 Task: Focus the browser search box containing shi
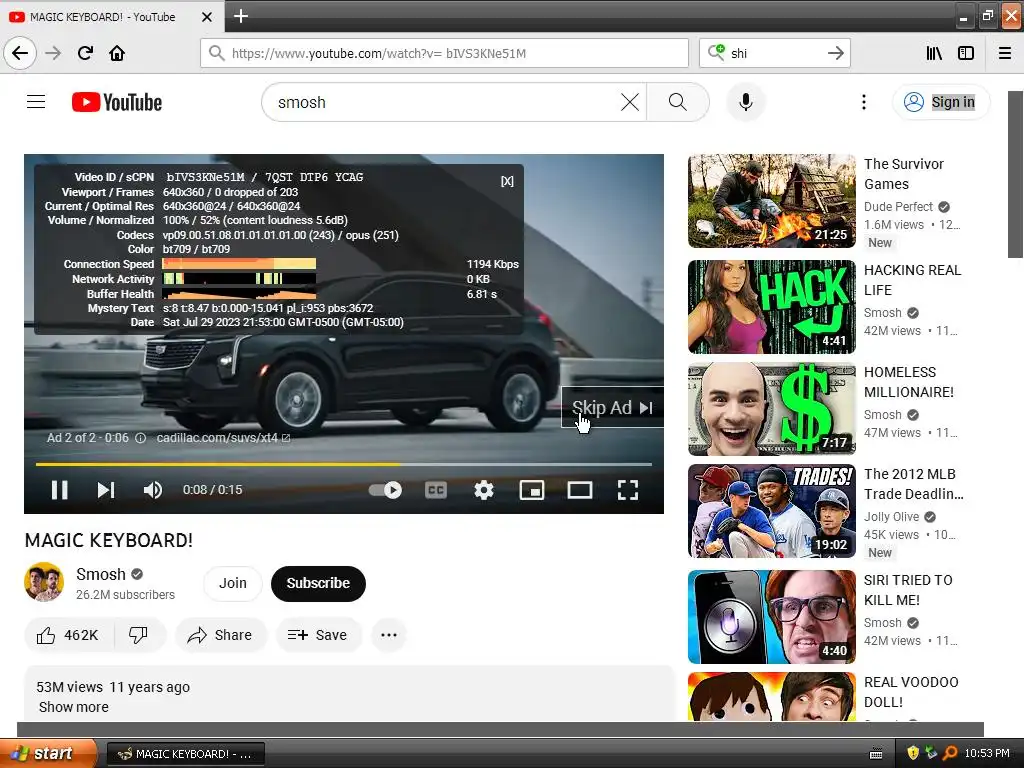(x=775, y=53)
